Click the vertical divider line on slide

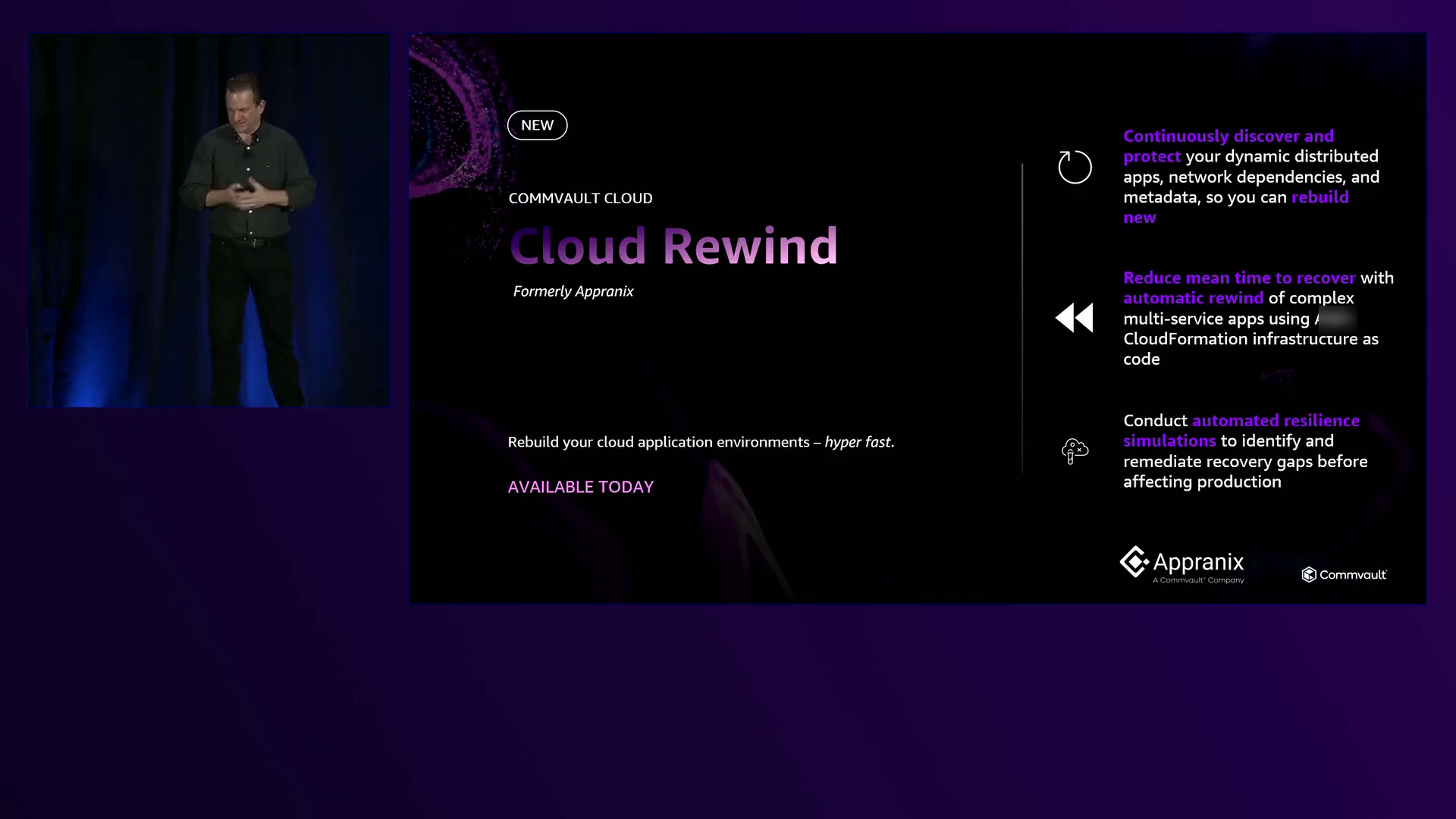pos(1022,318)
